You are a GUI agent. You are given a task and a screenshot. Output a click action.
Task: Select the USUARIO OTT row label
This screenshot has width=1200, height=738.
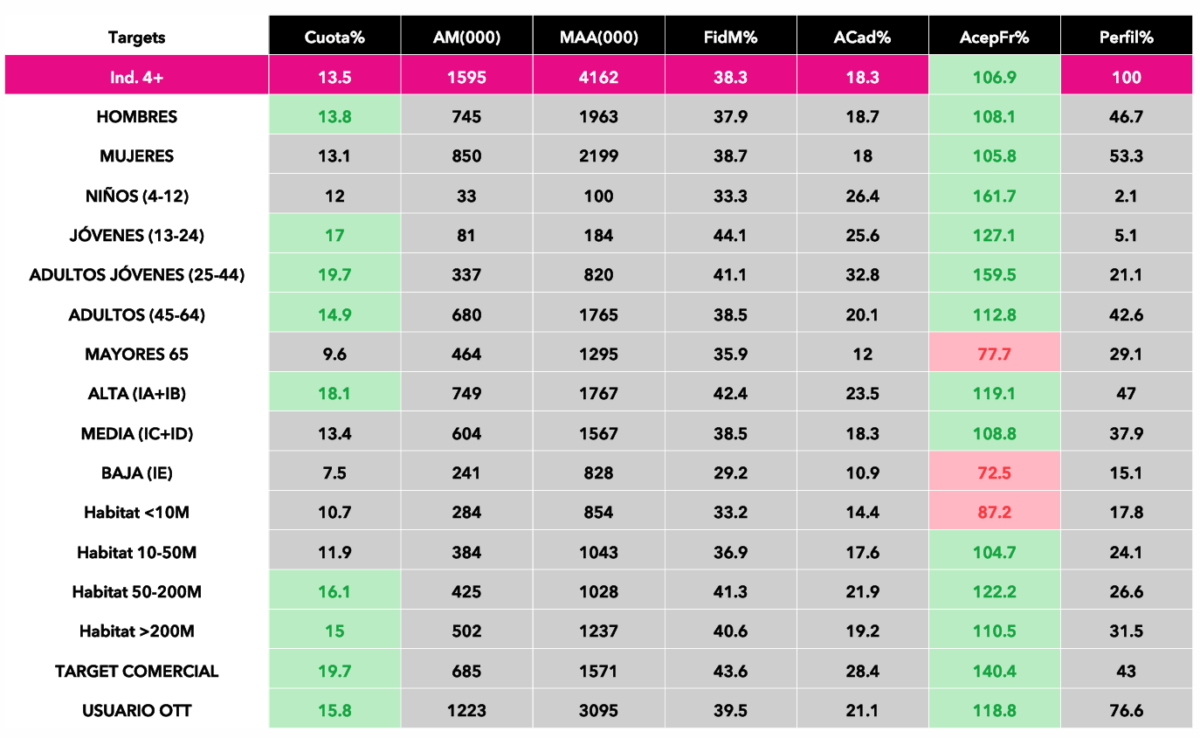pyautogui.click(x=137, y=711)
